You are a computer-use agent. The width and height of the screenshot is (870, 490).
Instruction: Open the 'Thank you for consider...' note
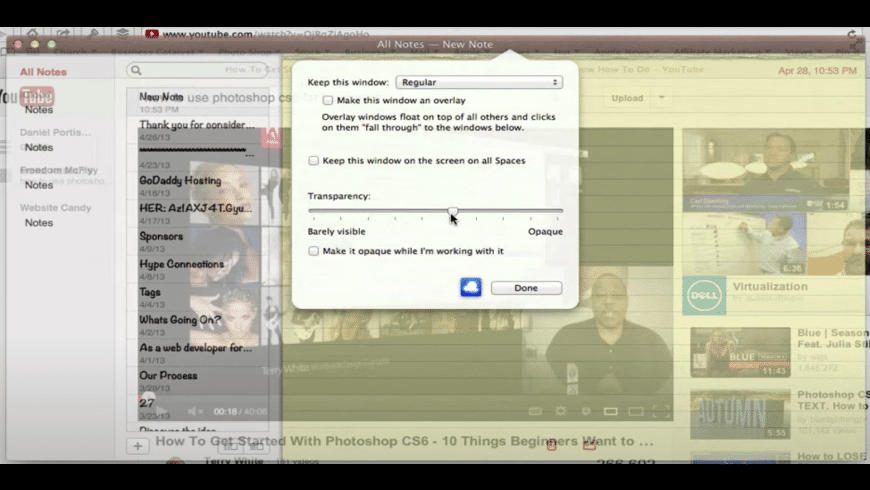coord(198,130)
